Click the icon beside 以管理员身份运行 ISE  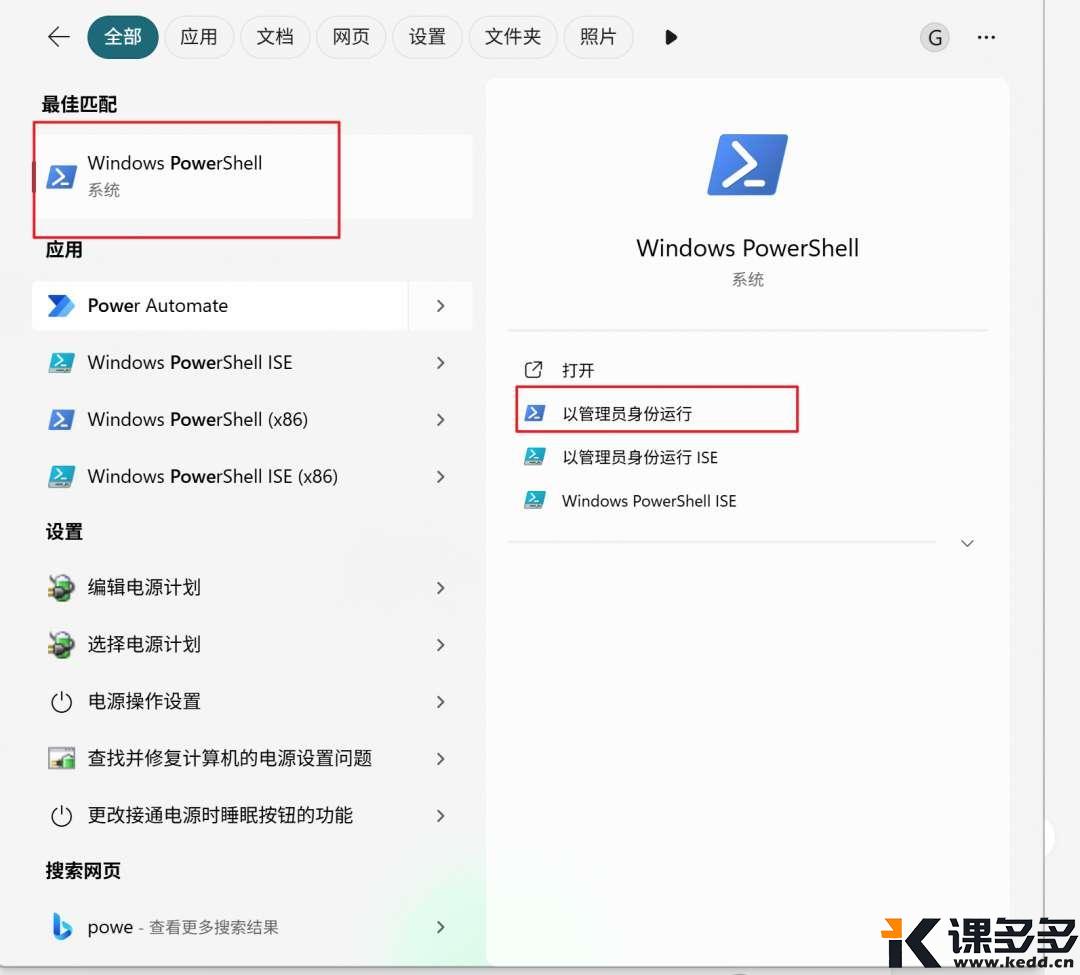pos(534,457)
